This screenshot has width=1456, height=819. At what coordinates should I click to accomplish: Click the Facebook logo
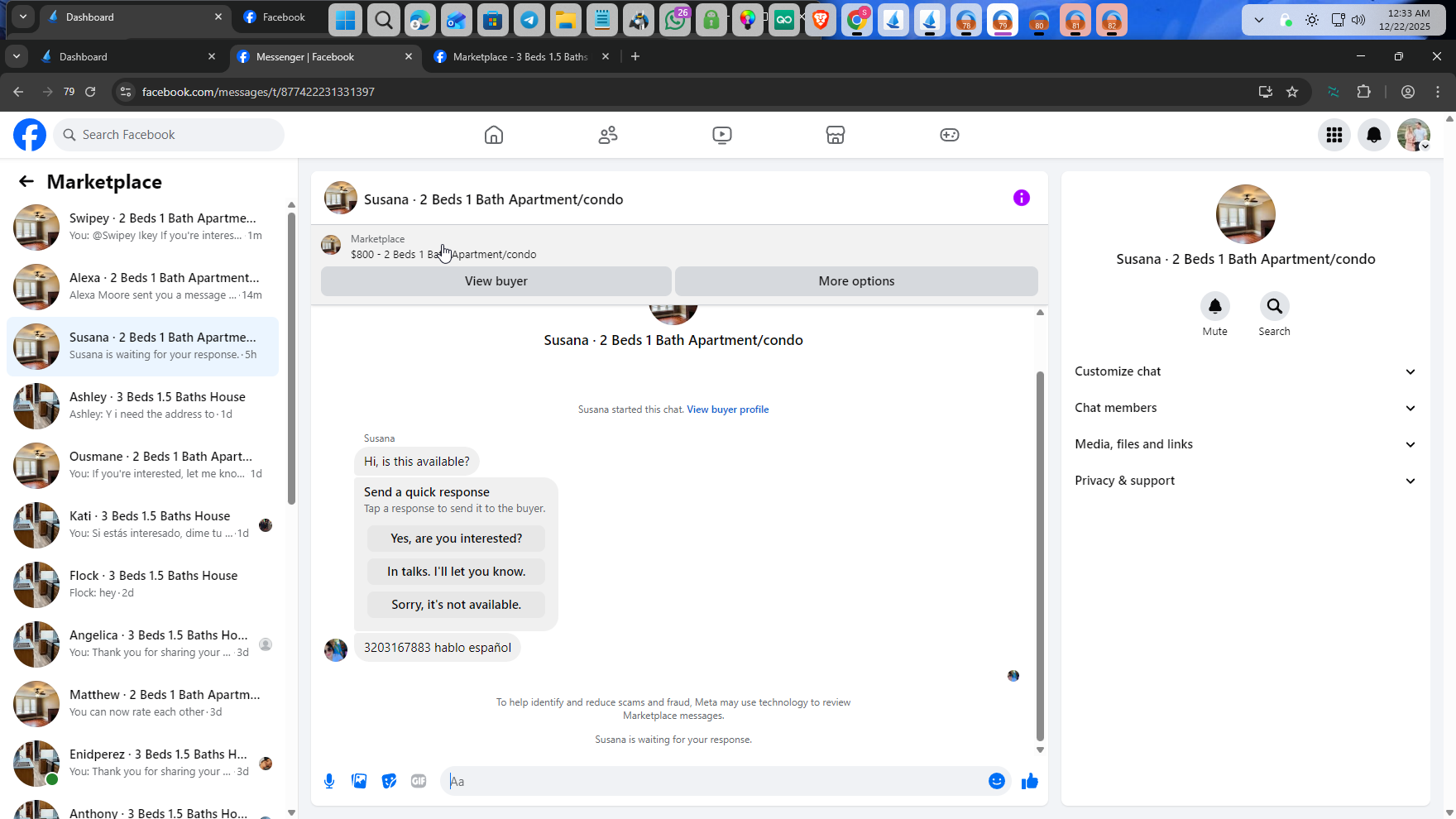[30, 135]
